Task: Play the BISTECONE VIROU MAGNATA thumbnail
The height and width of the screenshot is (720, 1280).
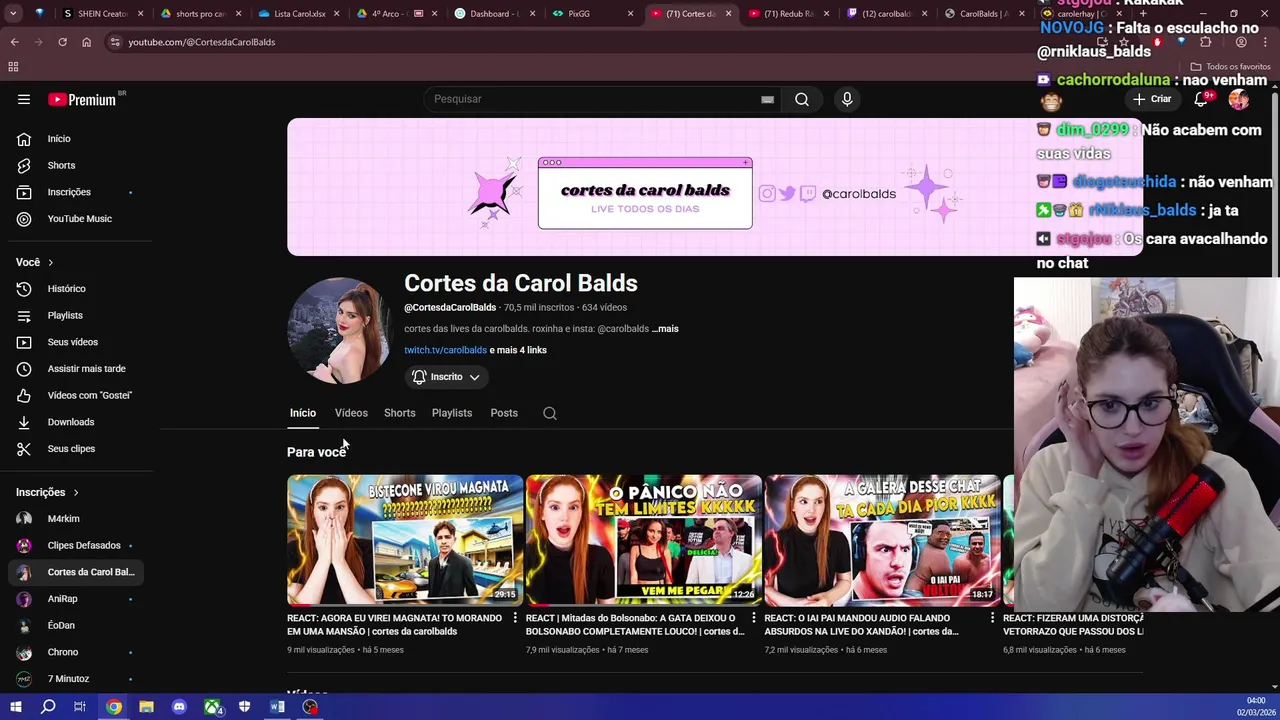Action: pyautogui.click(x=405, y=540)
